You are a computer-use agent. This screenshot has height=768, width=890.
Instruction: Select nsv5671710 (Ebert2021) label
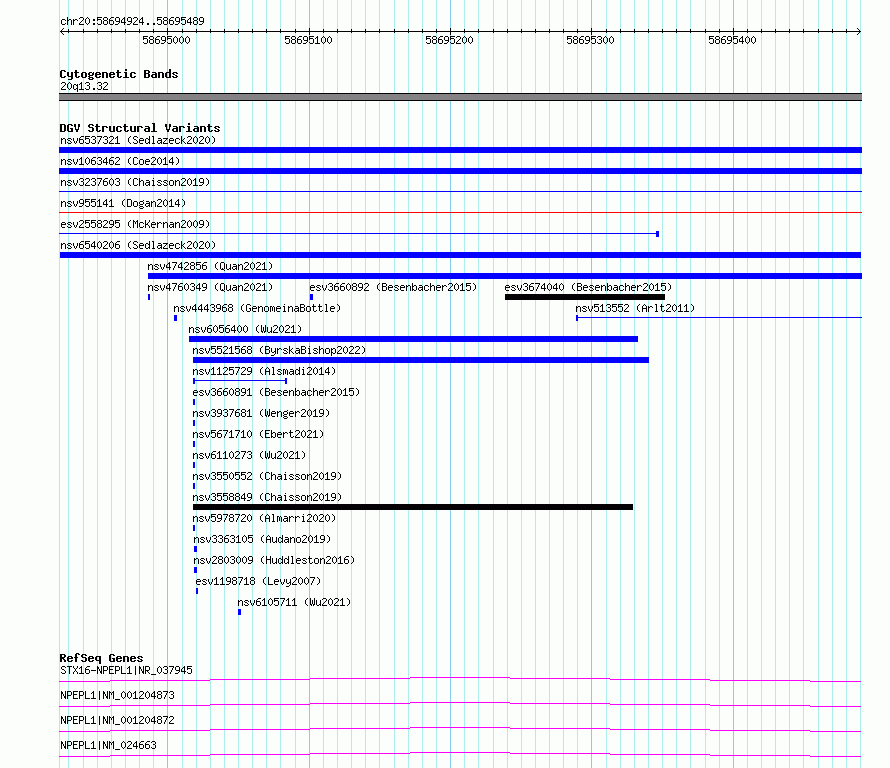(x=258, y=434)
